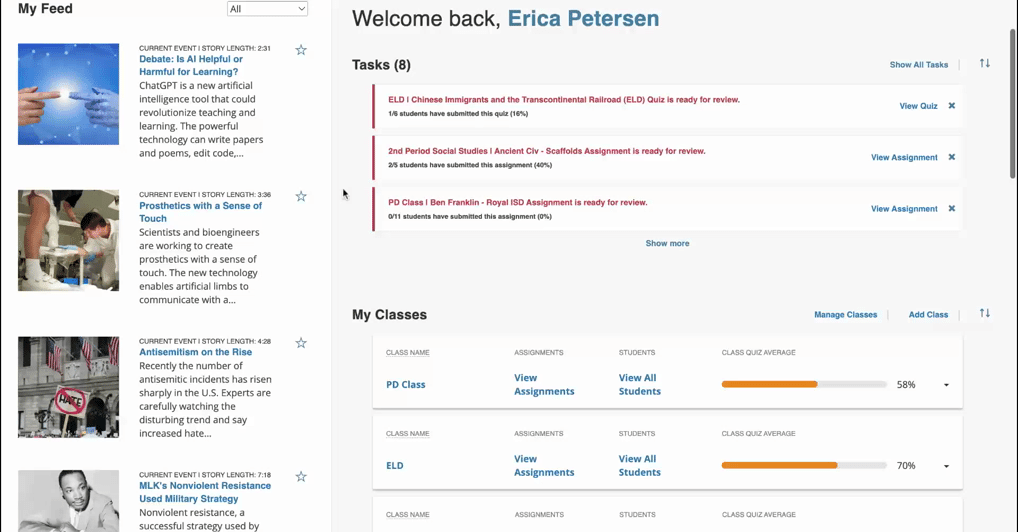Screen dimensions: 1018x532
Task: Star the Antisemitism on the Rise story
Action: coord(301,343)
